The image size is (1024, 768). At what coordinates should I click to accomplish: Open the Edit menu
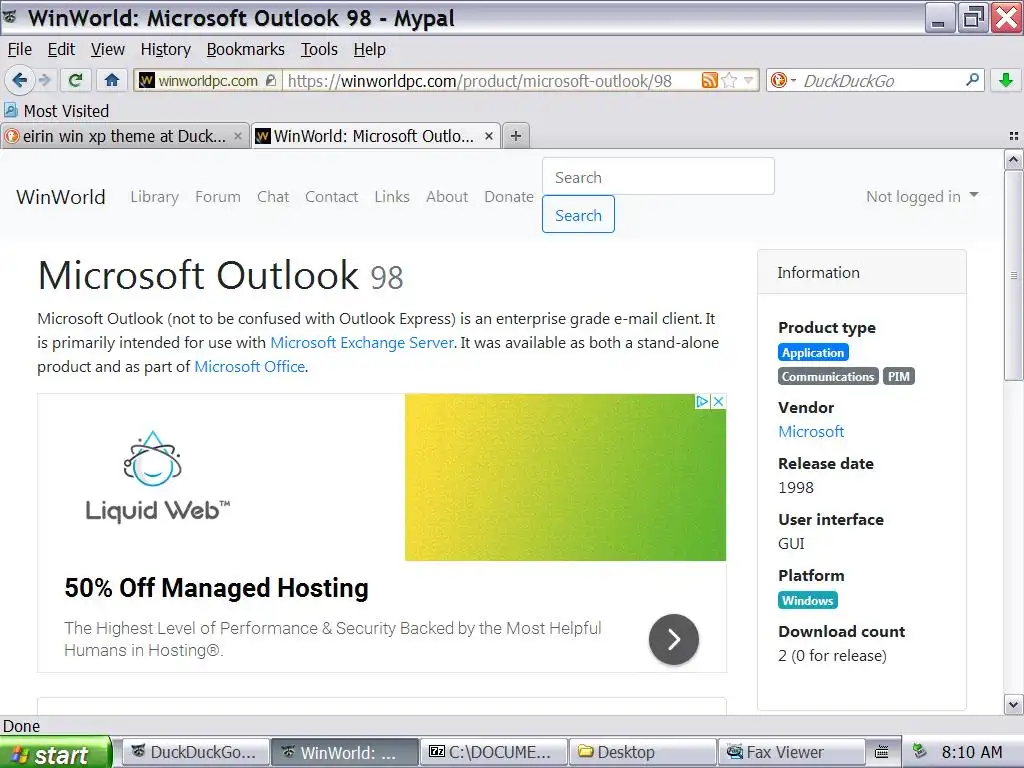[x=61, y=50]
